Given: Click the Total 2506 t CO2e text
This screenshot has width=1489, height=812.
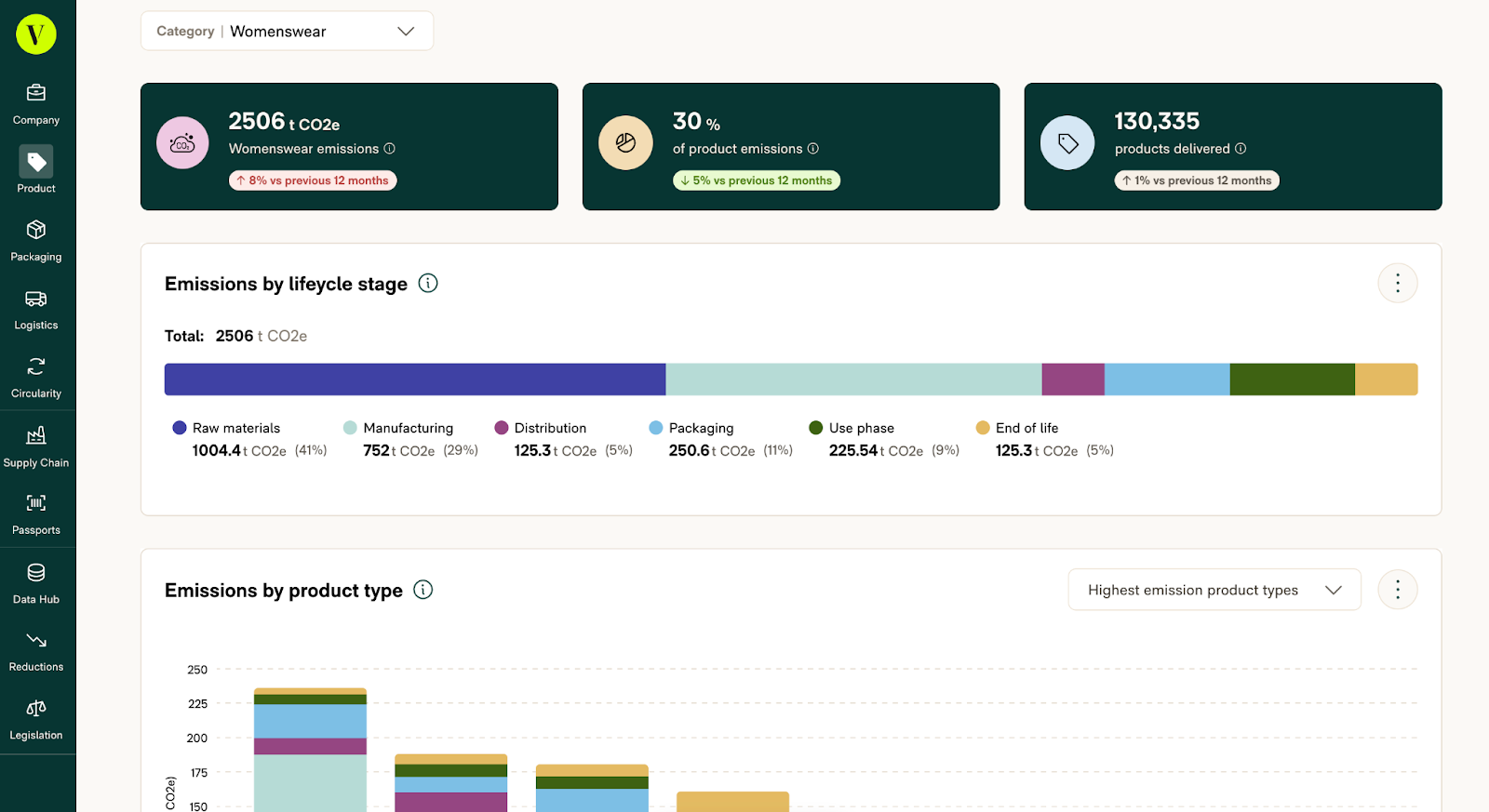Looking at the screenshot, I should tap(235, 336).
